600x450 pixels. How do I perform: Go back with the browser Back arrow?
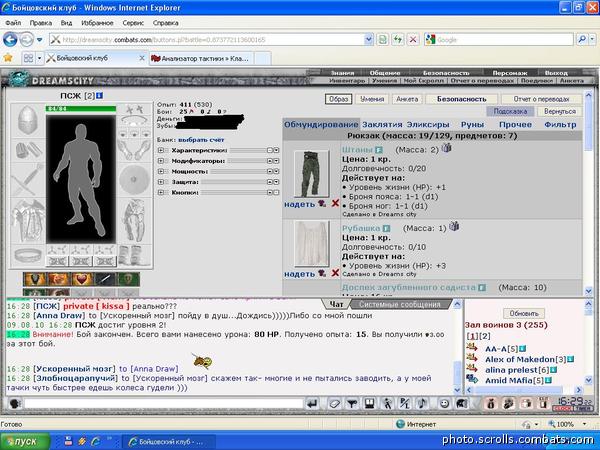pos(10,39)
